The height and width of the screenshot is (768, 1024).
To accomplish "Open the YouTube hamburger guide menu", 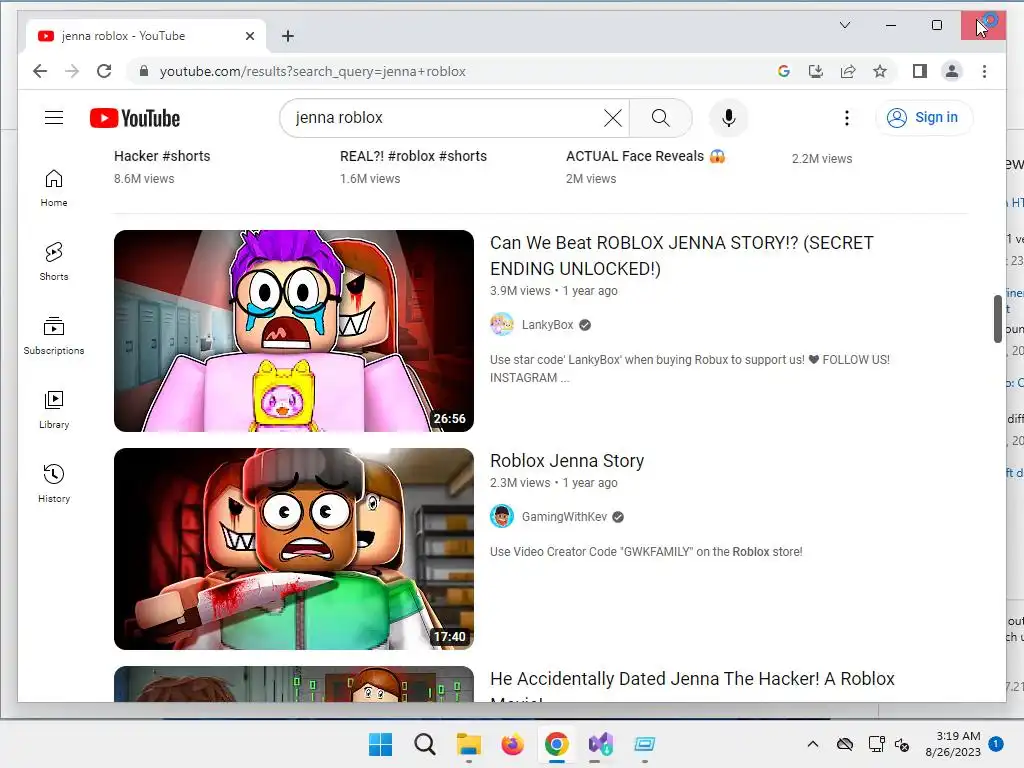I will [x=54, y=118].
